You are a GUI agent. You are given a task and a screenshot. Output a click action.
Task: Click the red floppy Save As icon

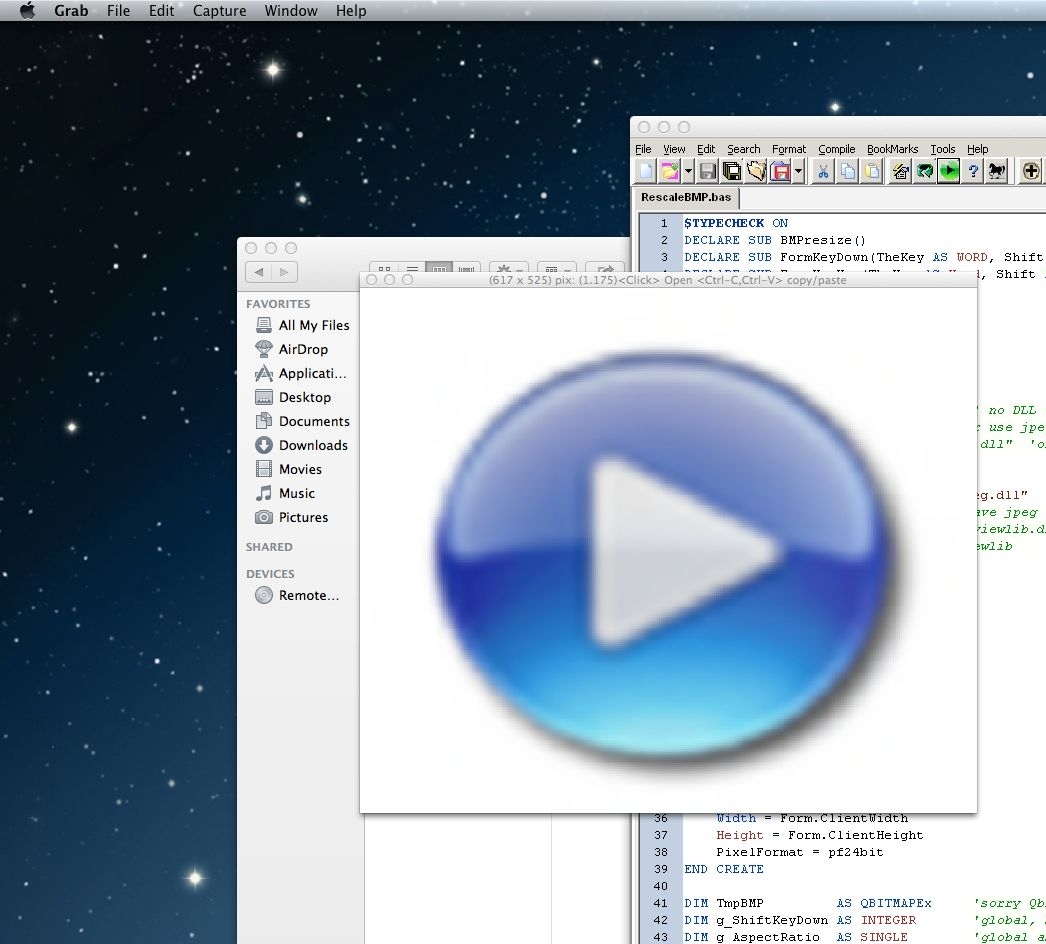coord(780,171)
